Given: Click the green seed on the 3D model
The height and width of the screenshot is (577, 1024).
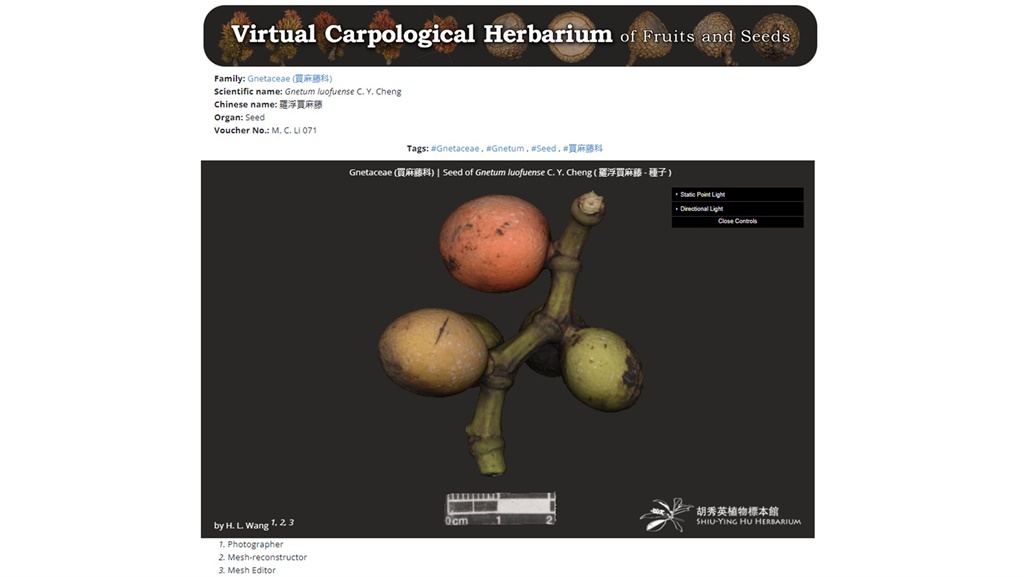Looking at the screenshot, I should [x=601, y=367].
